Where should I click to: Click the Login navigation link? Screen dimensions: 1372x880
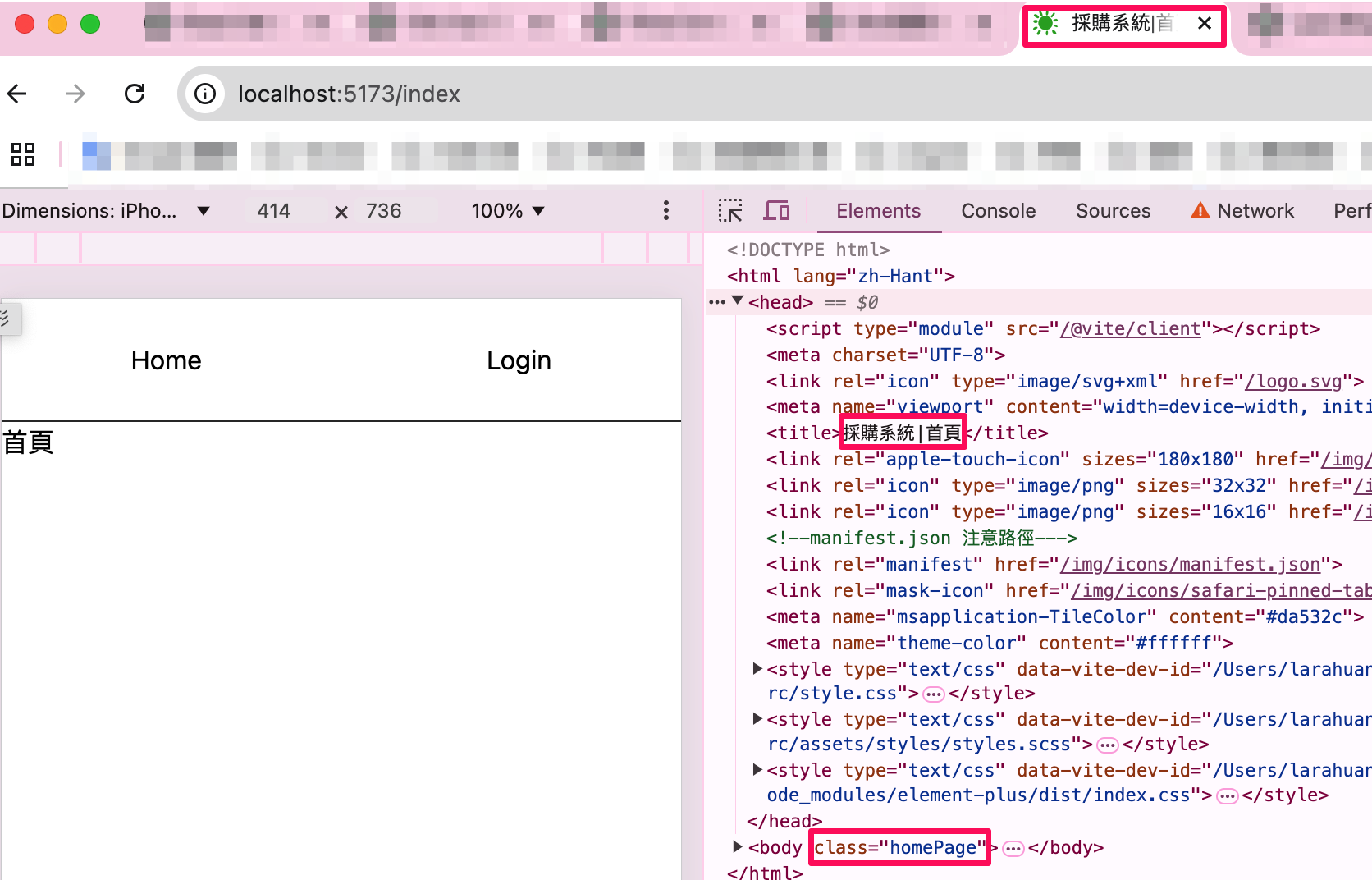pyautogui.click(x=519, y=360)
